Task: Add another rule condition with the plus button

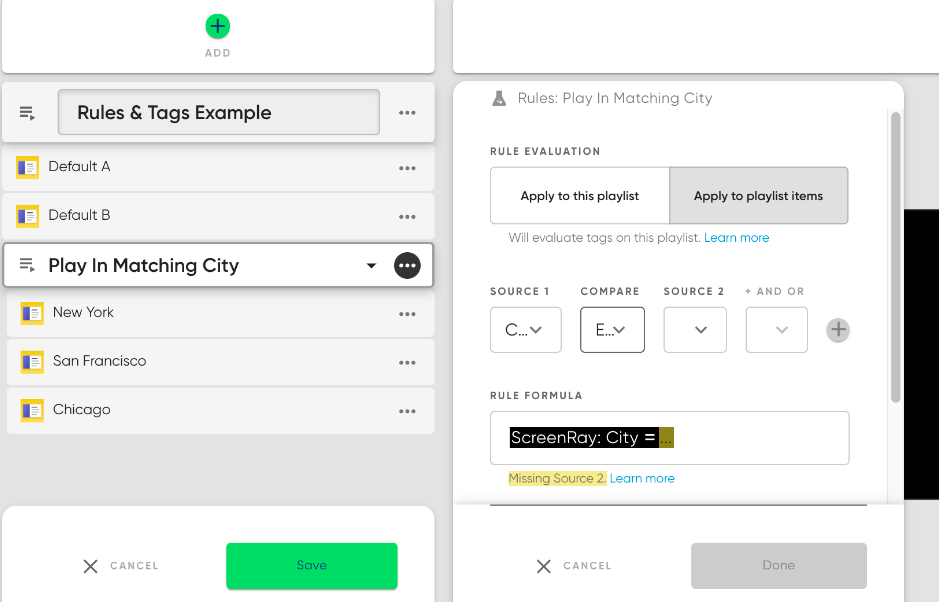Action: point(838,329)
